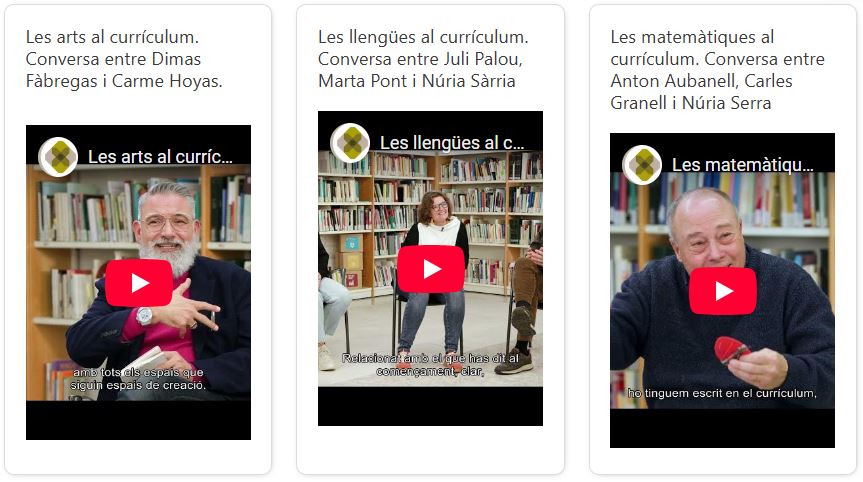Screen dimensions: 863x482
Task: Click the subtitle 'amb tots els espais que siguin espais de creació'
Action: (138, 379)
